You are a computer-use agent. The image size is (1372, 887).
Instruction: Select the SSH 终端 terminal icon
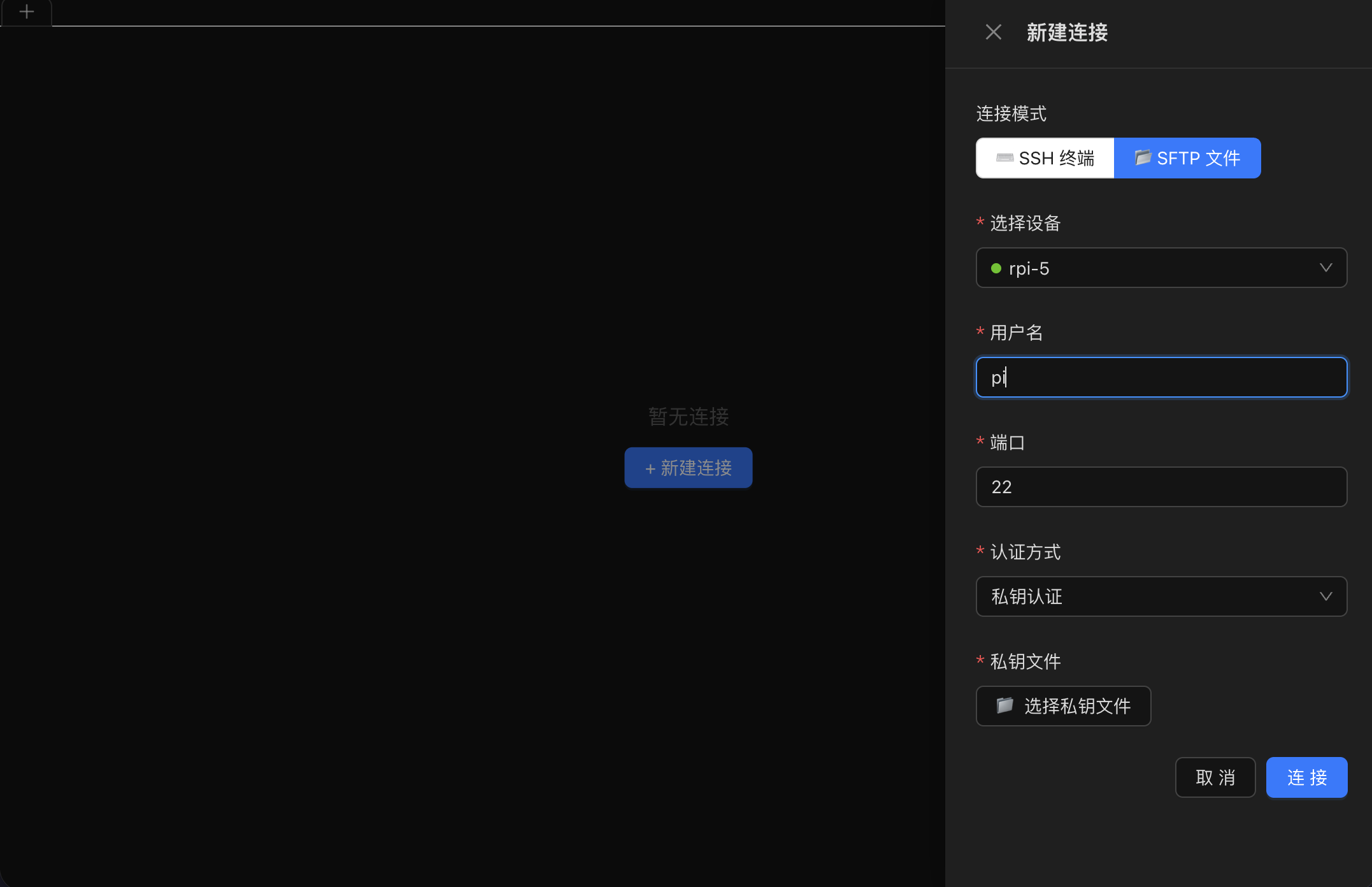1004,158
